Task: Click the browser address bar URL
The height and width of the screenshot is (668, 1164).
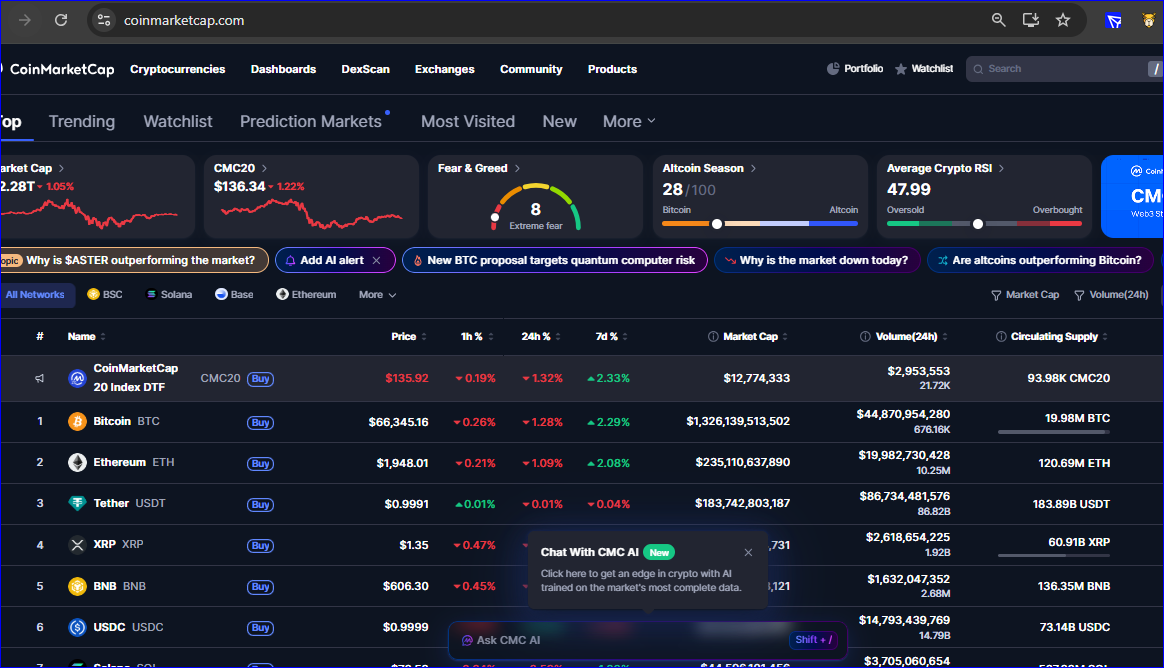Action: [x=184, y=20]
